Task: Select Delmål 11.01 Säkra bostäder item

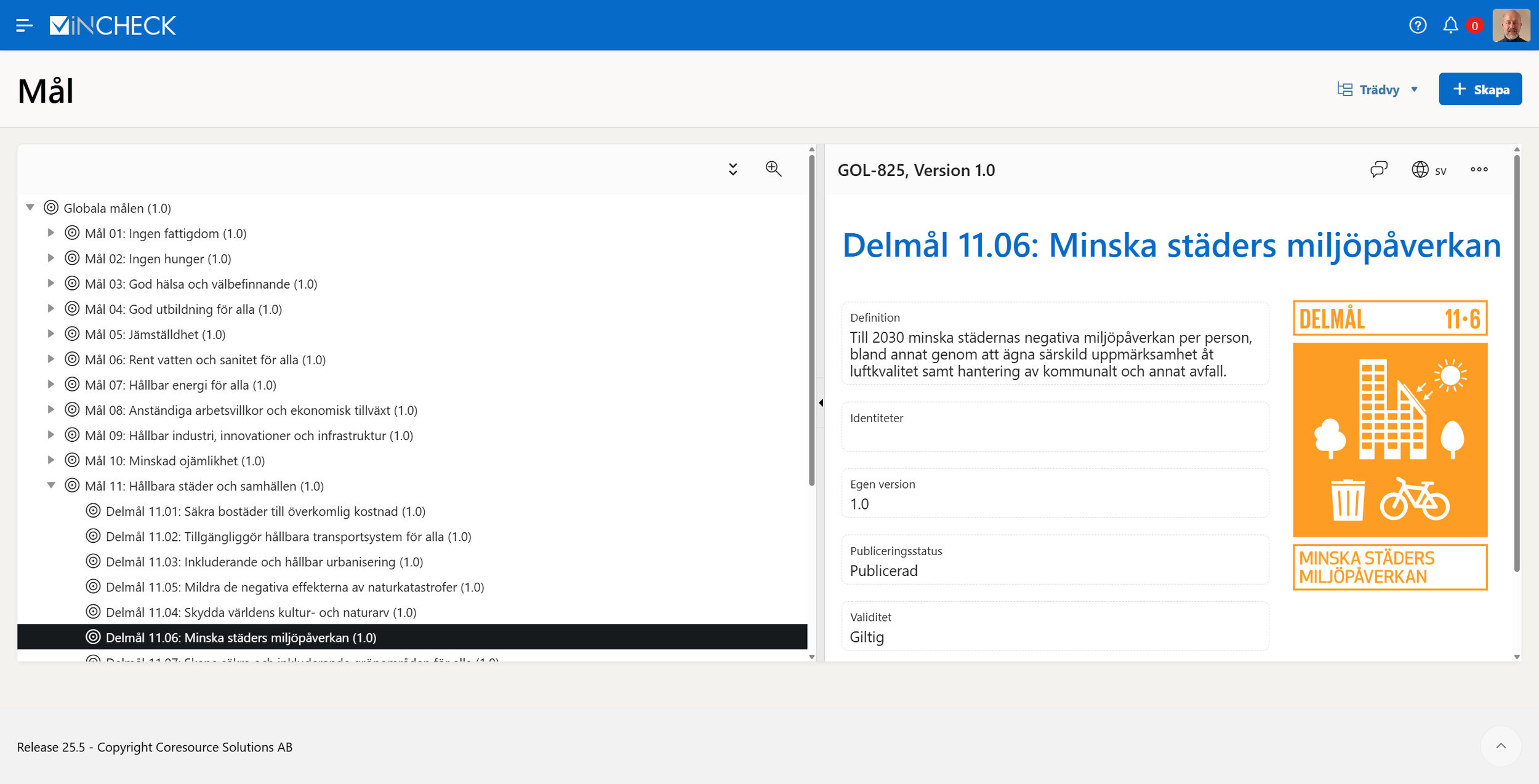Action: click(x=265, y=511)
